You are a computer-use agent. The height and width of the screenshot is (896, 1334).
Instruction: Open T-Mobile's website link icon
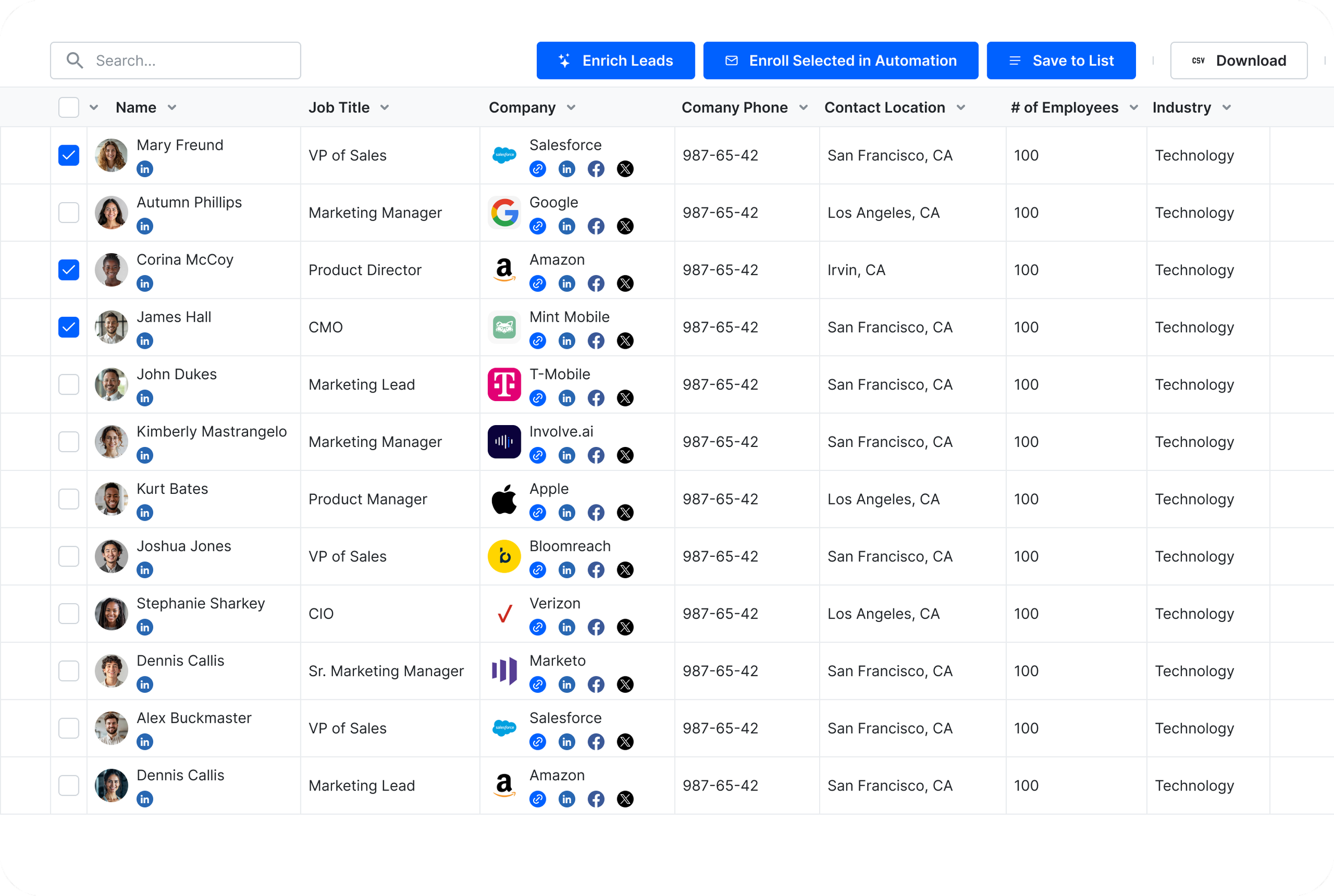pos(537,398)
